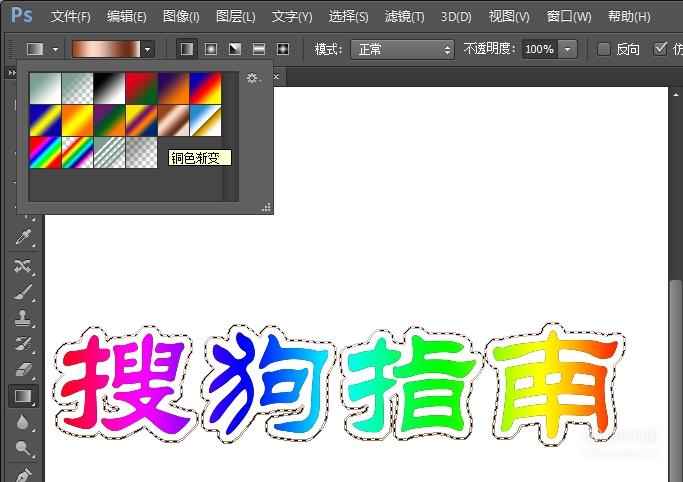Select the Brush tool

[x=23, y=292]
